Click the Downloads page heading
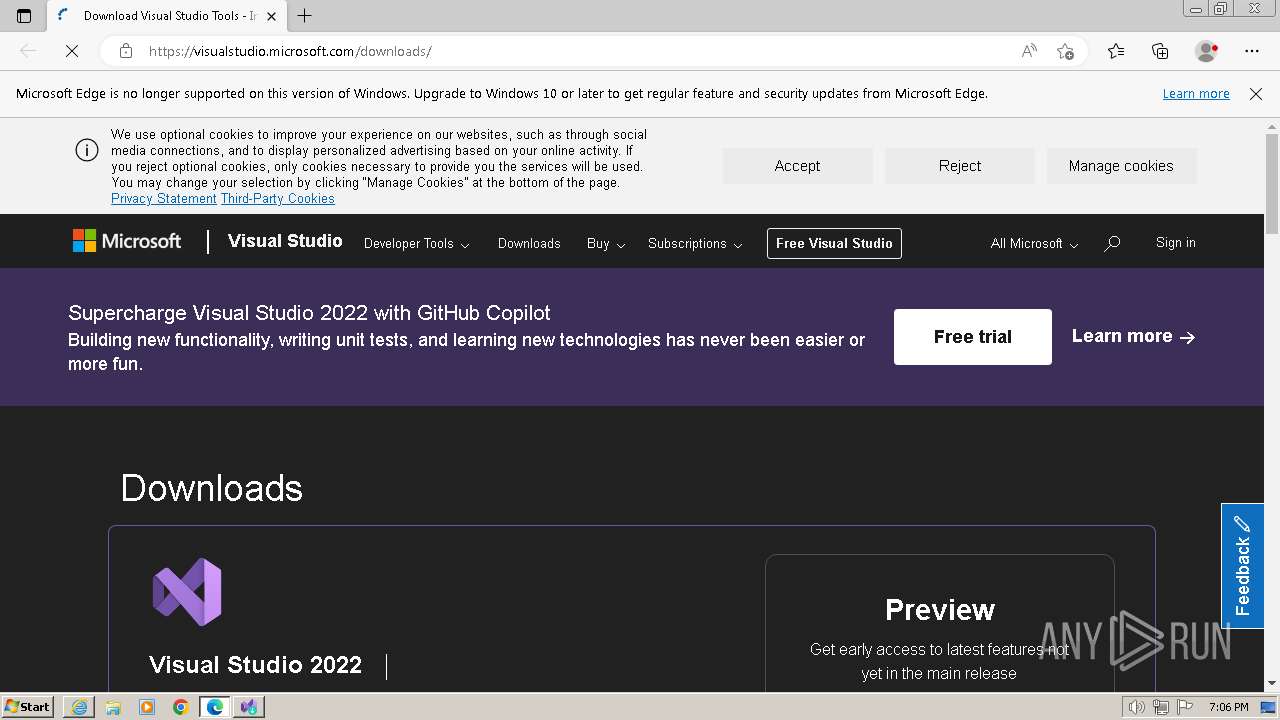 click(x=211, y=488)
